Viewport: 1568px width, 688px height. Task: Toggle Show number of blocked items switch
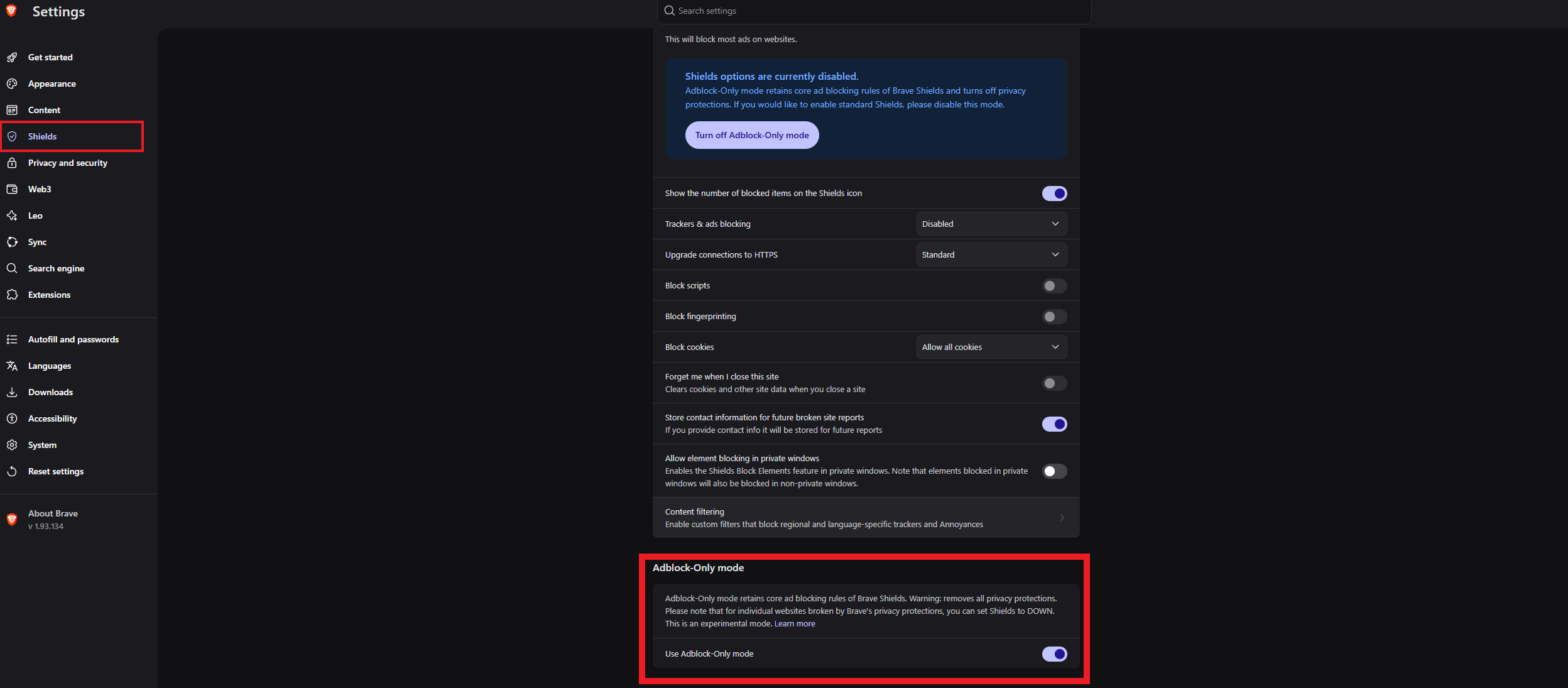tap(1054, 194)
